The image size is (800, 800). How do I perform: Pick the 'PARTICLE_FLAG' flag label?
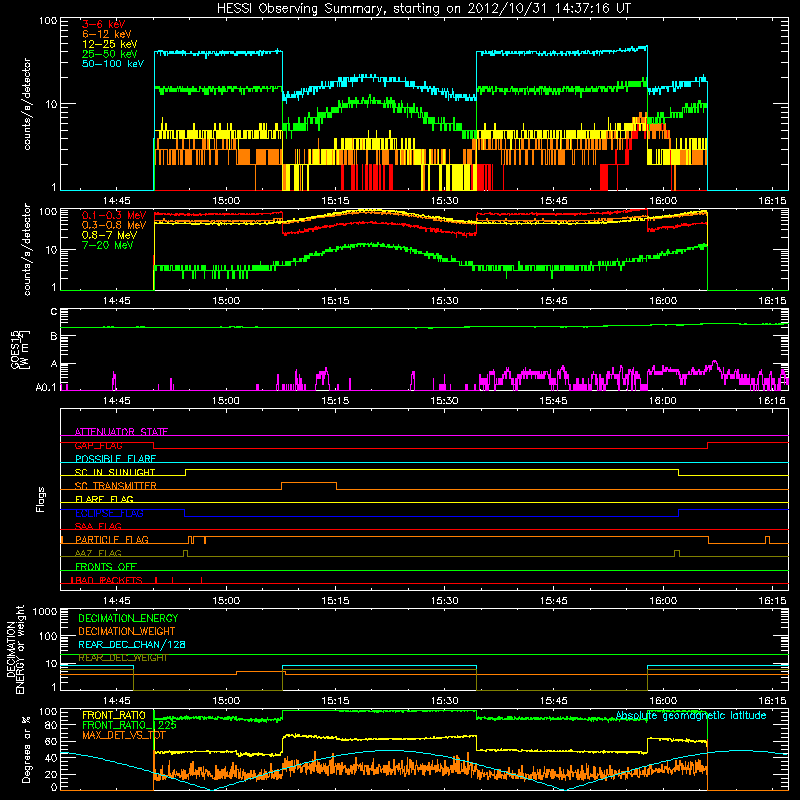click(112, 540)
